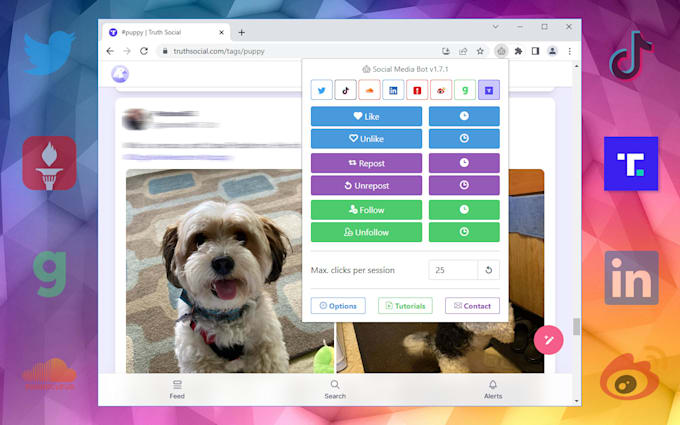Expand the tab search chevron

pyautogui.click(x=495, y=27)
